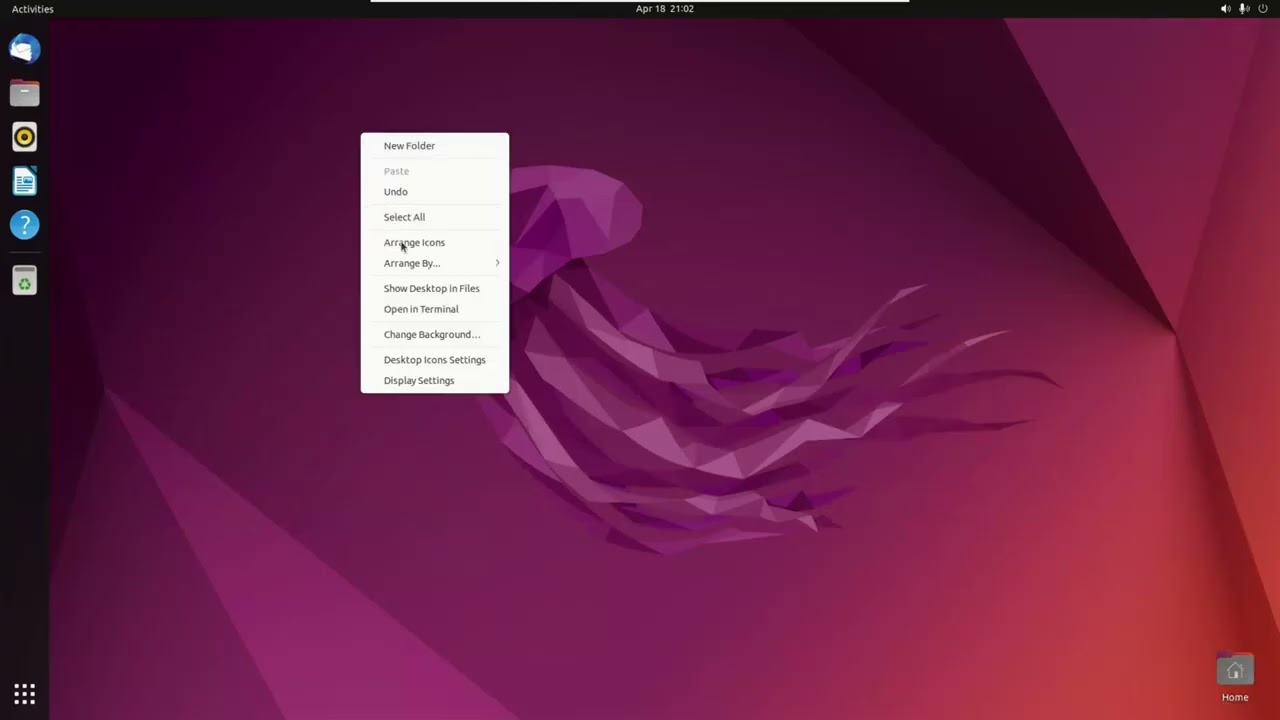Show Applications grid button

(x=24, y=693)
